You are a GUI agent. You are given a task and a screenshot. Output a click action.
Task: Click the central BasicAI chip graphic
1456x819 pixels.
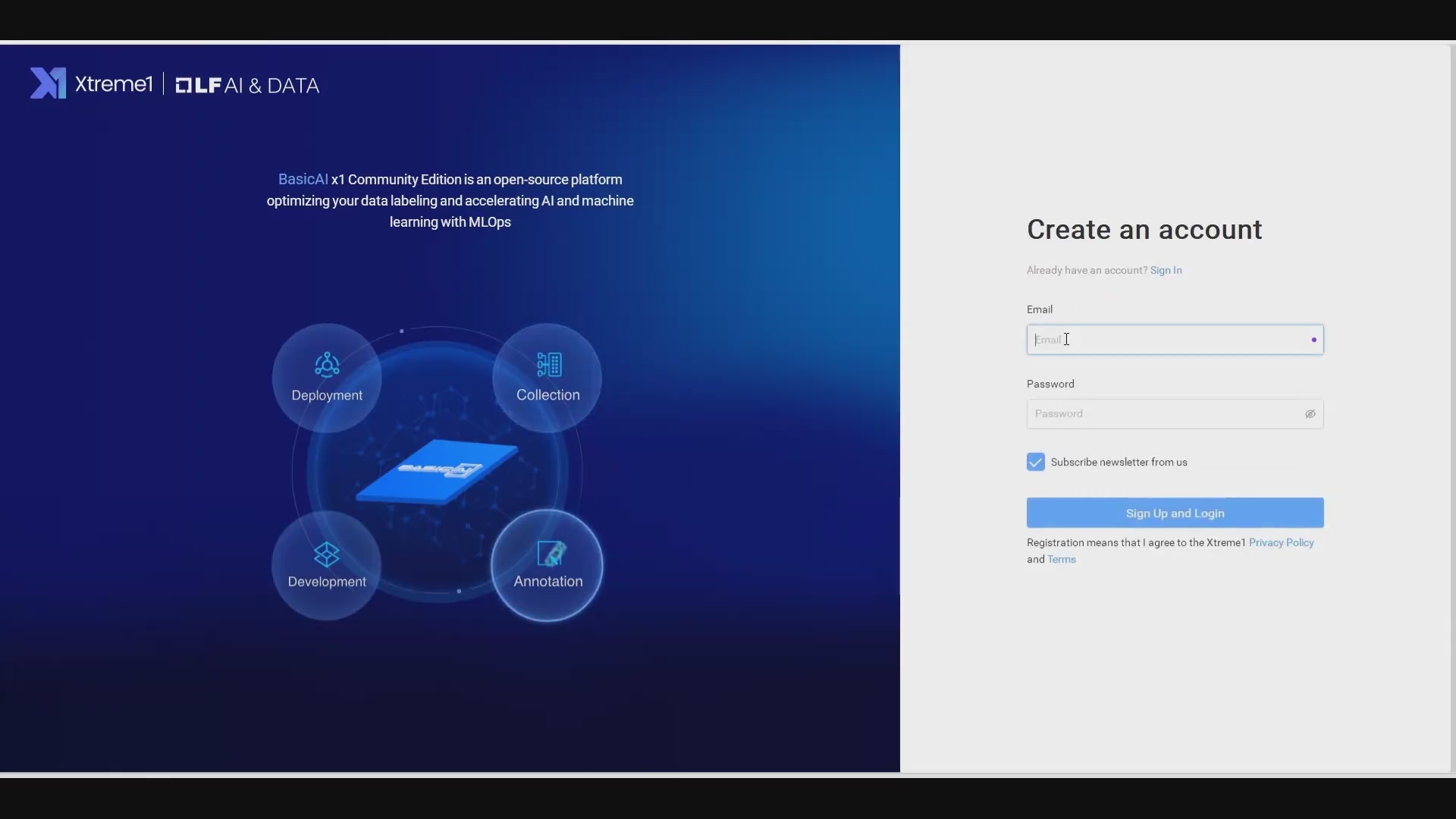click(438, 471)
